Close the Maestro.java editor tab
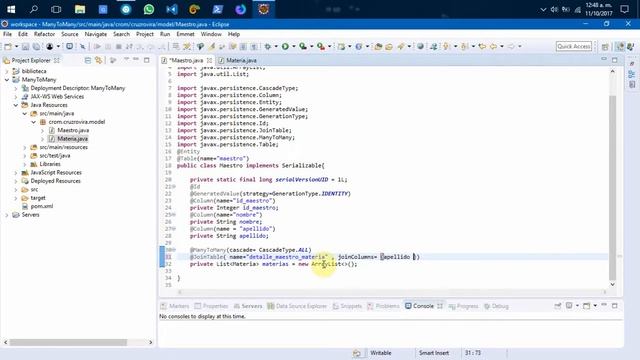 point(209,60)
